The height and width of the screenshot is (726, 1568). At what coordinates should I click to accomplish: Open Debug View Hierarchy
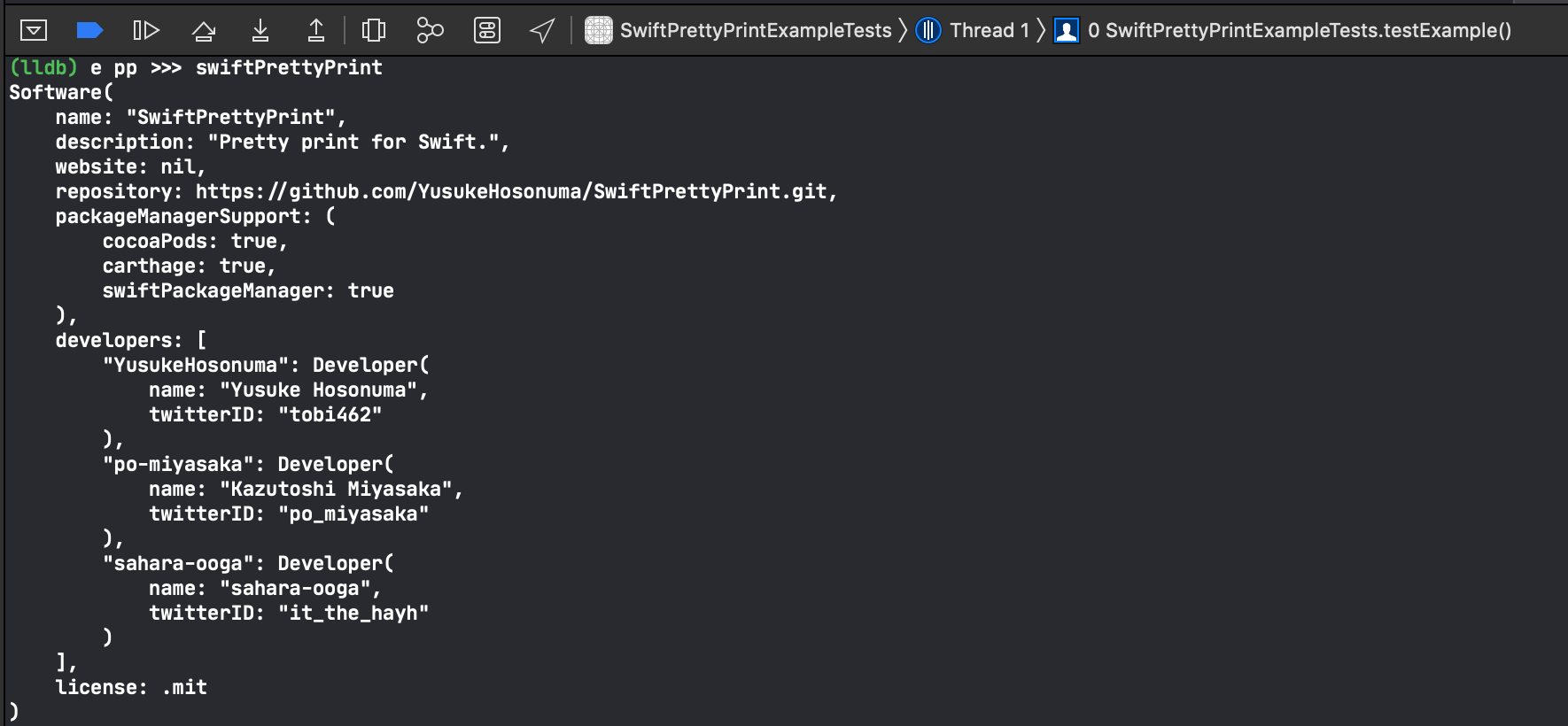click(374, 30)
